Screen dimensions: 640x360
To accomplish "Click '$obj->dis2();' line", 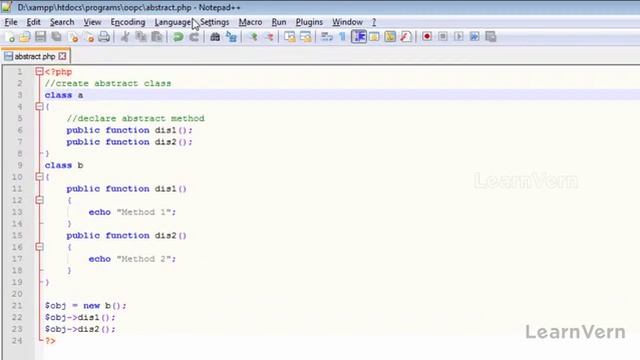I will [80, 329].
